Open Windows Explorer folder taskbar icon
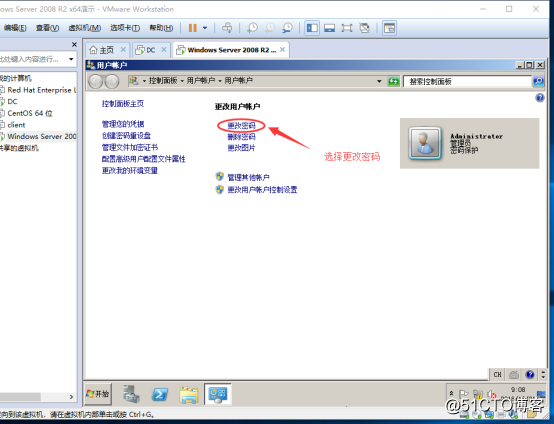 189,395
